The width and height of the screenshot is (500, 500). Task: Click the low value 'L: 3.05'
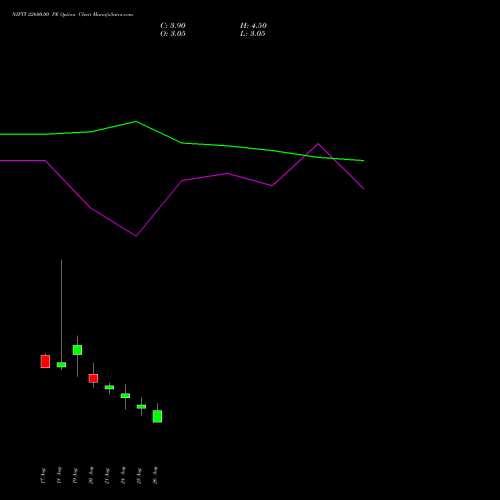[253, 34]
